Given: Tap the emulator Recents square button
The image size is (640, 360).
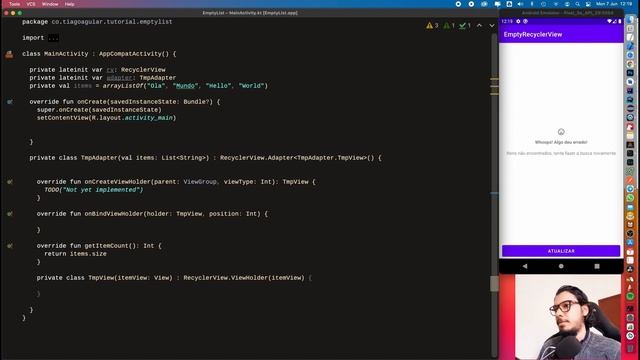Looking at the screenshot, I should point(597,266).
